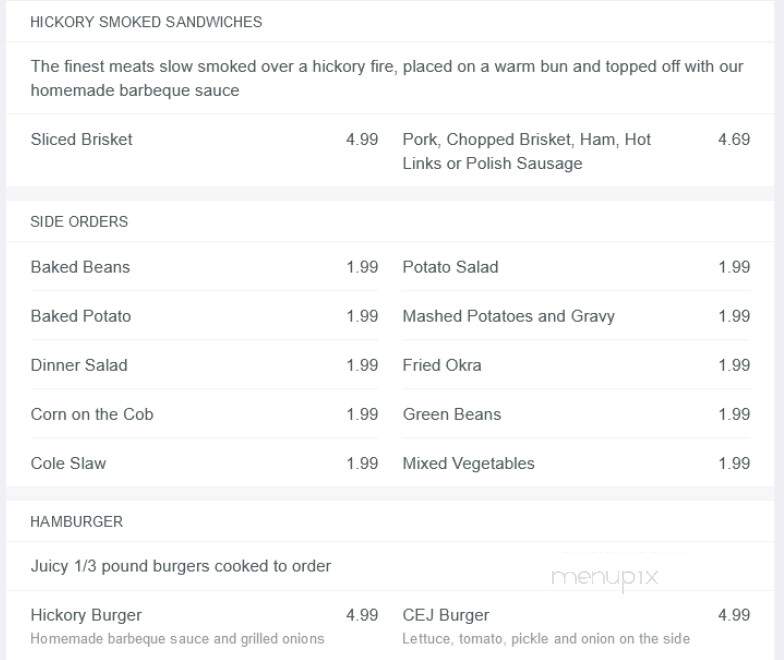Click the Hickory Smoked Sandwiches section header

click(146, 22)
